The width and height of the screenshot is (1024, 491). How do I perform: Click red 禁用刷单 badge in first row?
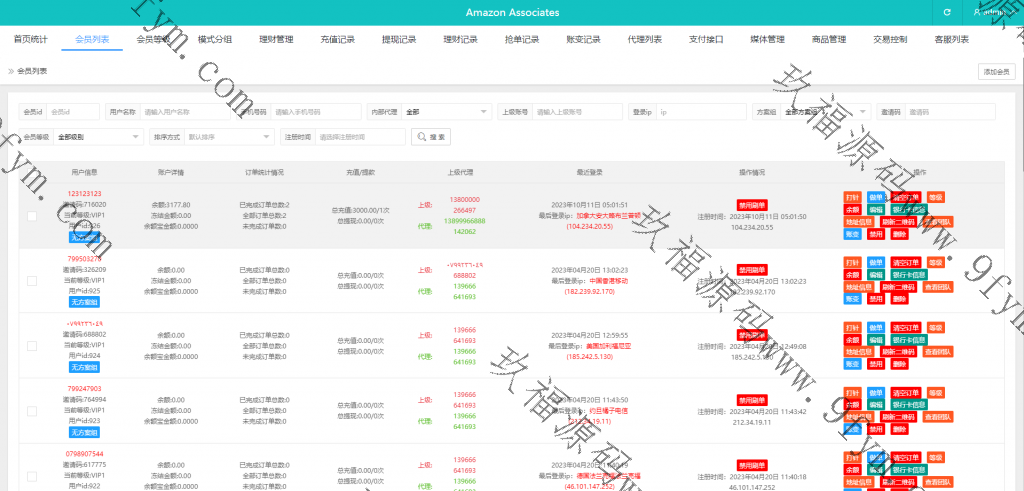(752, 204)
